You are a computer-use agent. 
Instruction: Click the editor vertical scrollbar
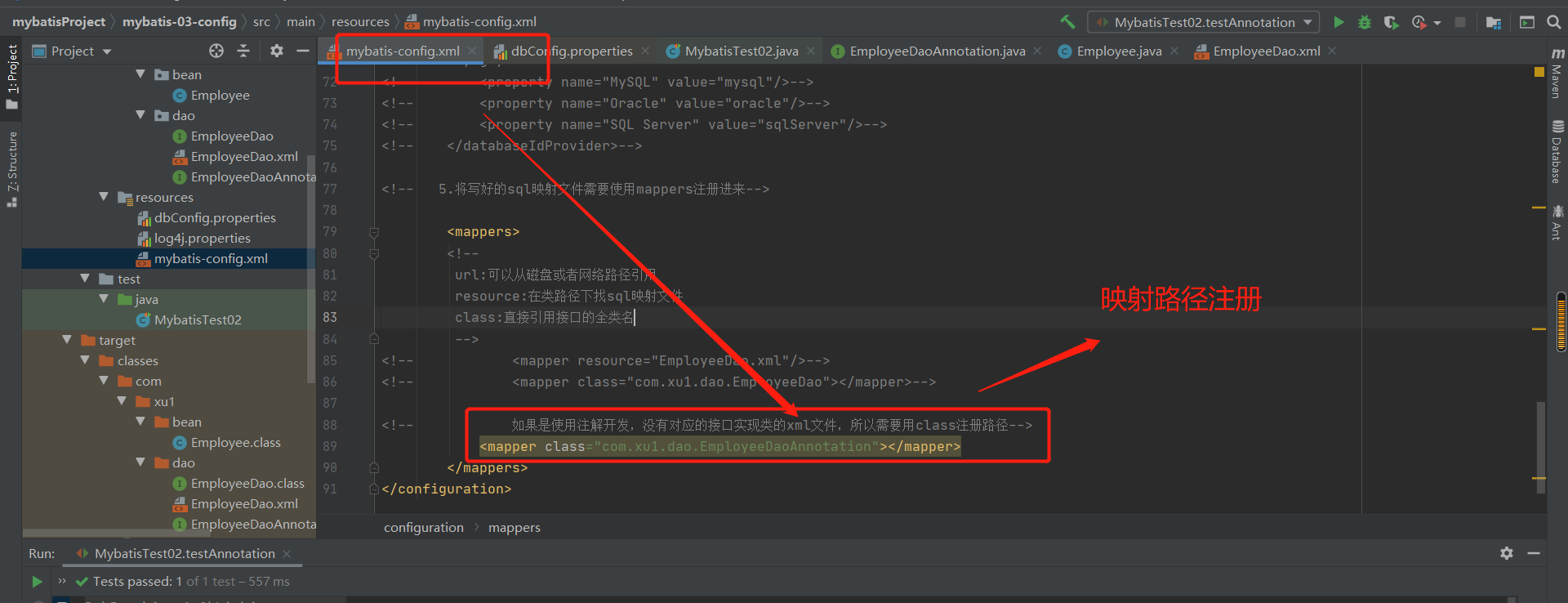tap(1541, 446)
